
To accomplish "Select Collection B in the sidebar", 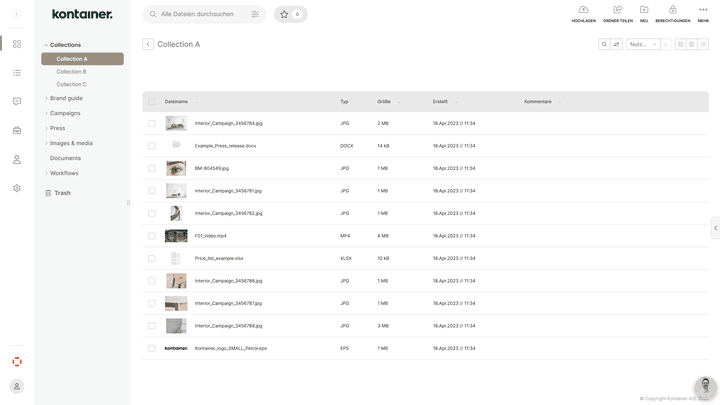I will [71, 72].
